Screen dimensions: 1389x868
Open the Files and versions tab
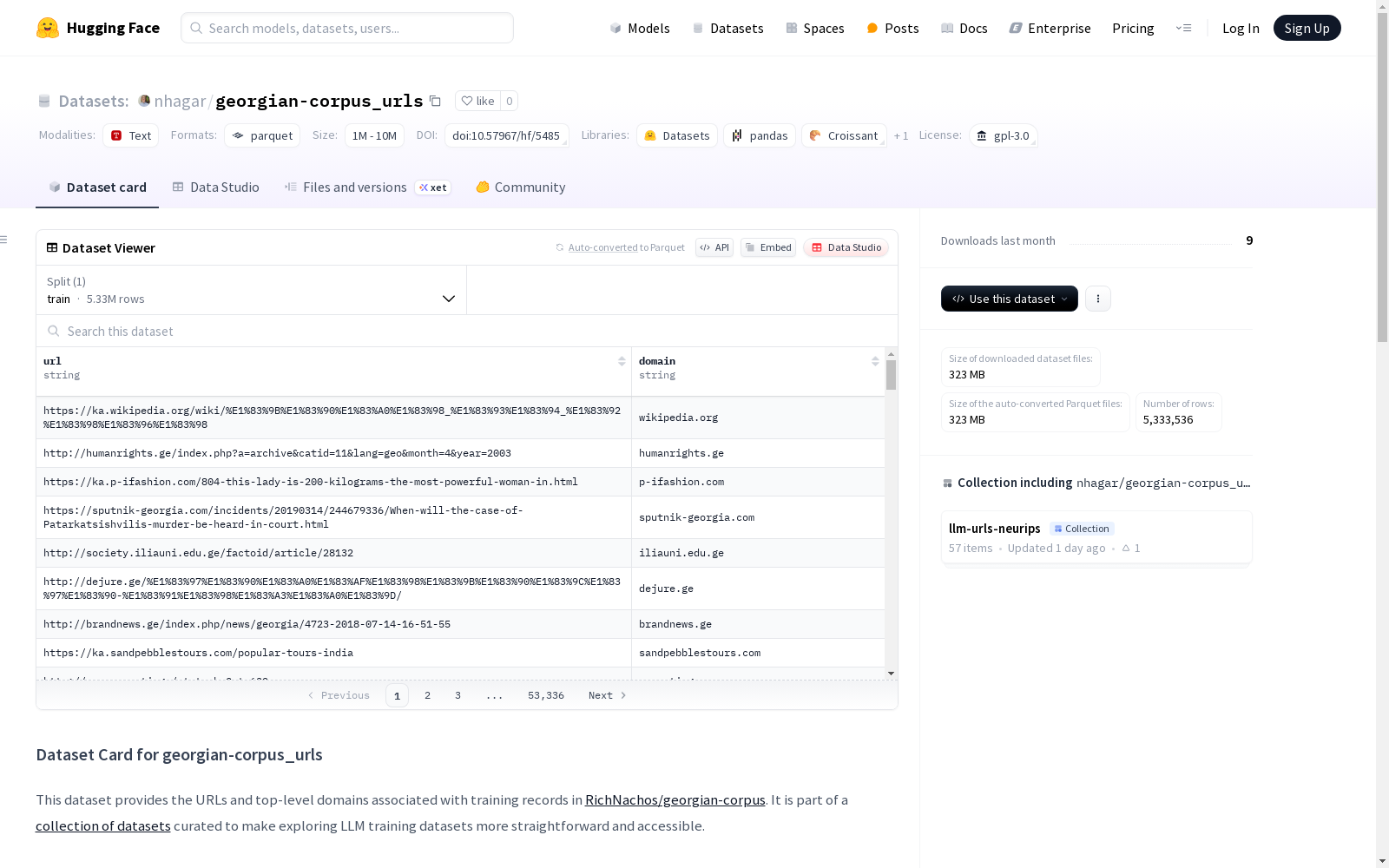367,187
